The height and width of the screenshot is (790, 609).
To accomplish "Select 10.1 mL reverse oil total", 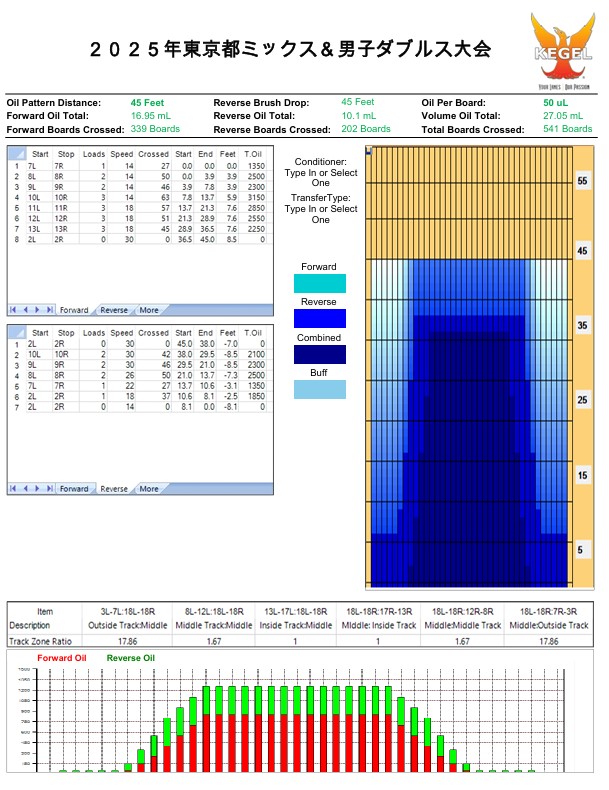I will [359, 116].
